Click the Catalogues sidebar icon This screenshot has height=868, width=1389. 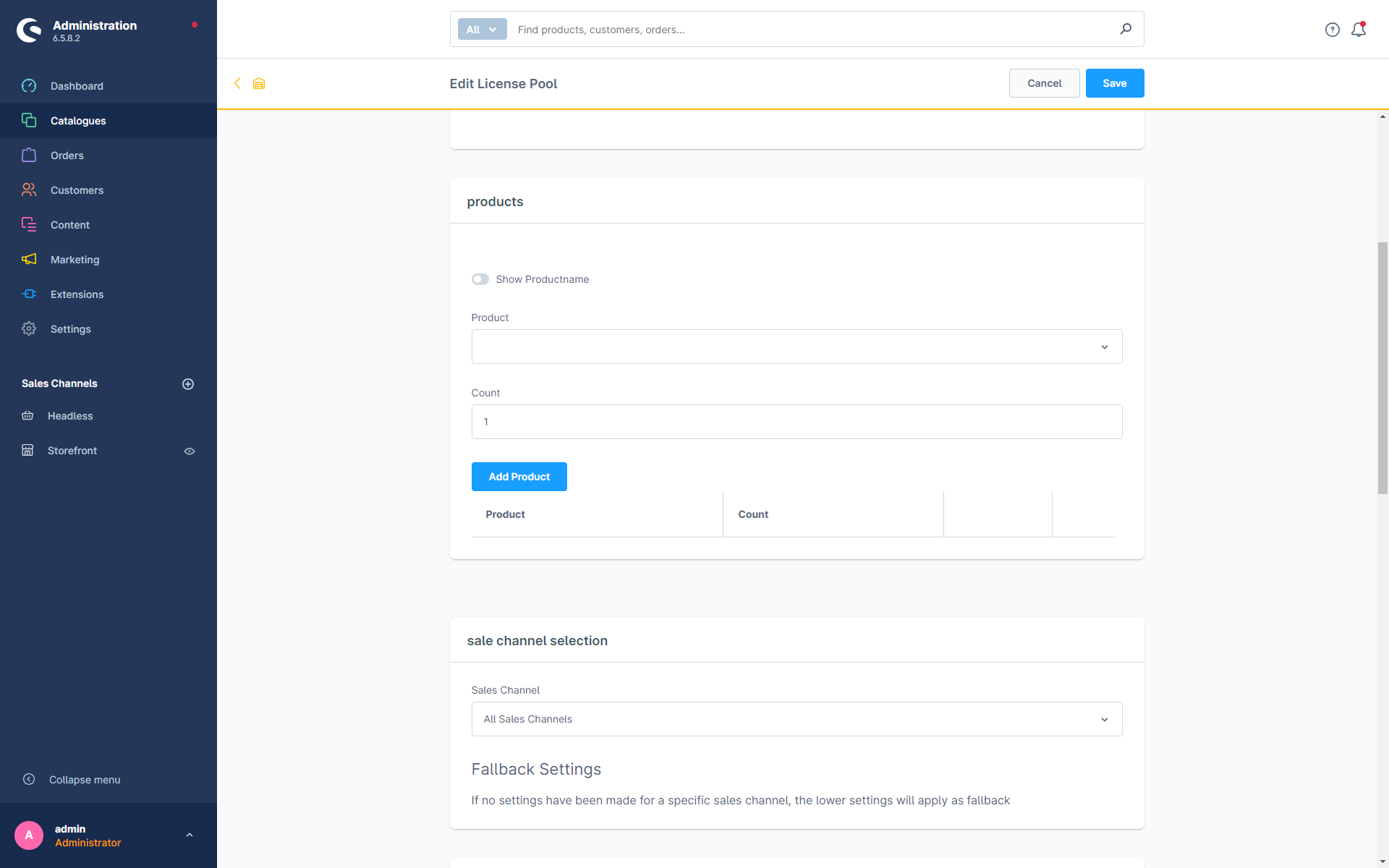pyautogui.click(x=29, y=121)
